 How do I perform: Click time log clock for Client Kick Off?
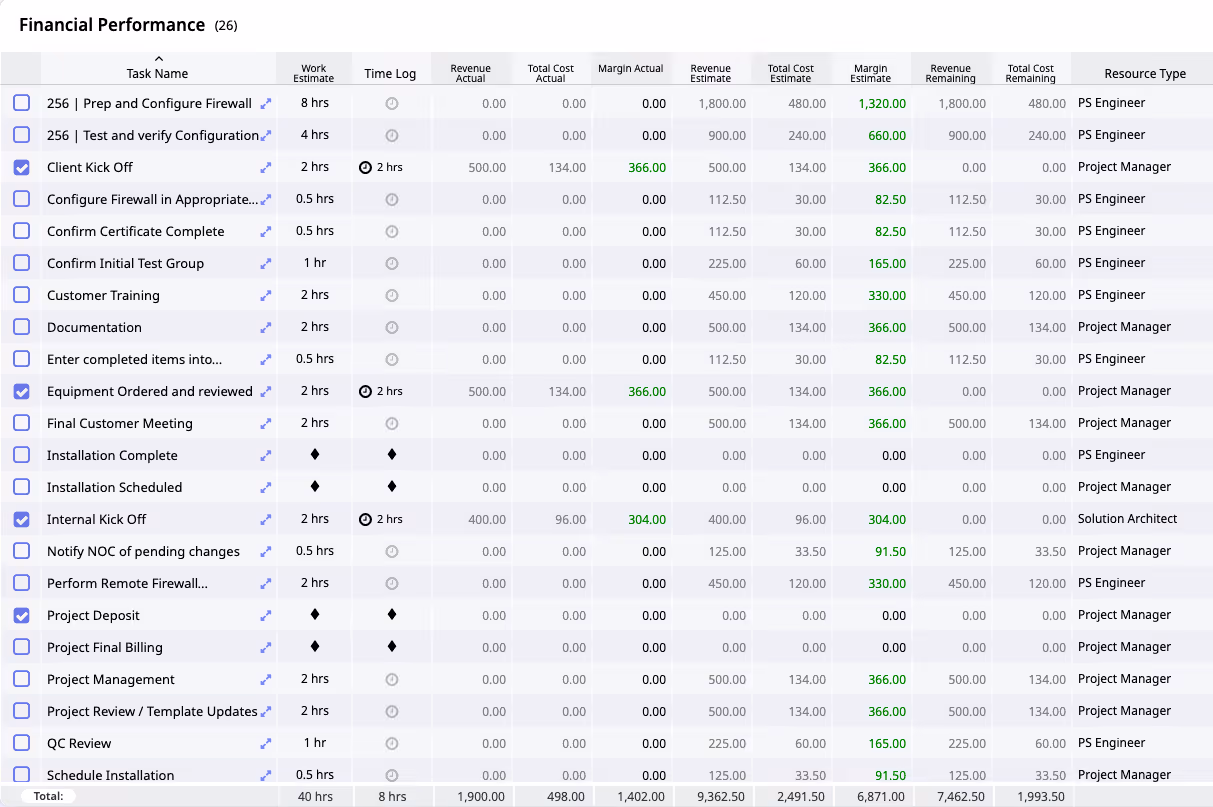(365, 168)
